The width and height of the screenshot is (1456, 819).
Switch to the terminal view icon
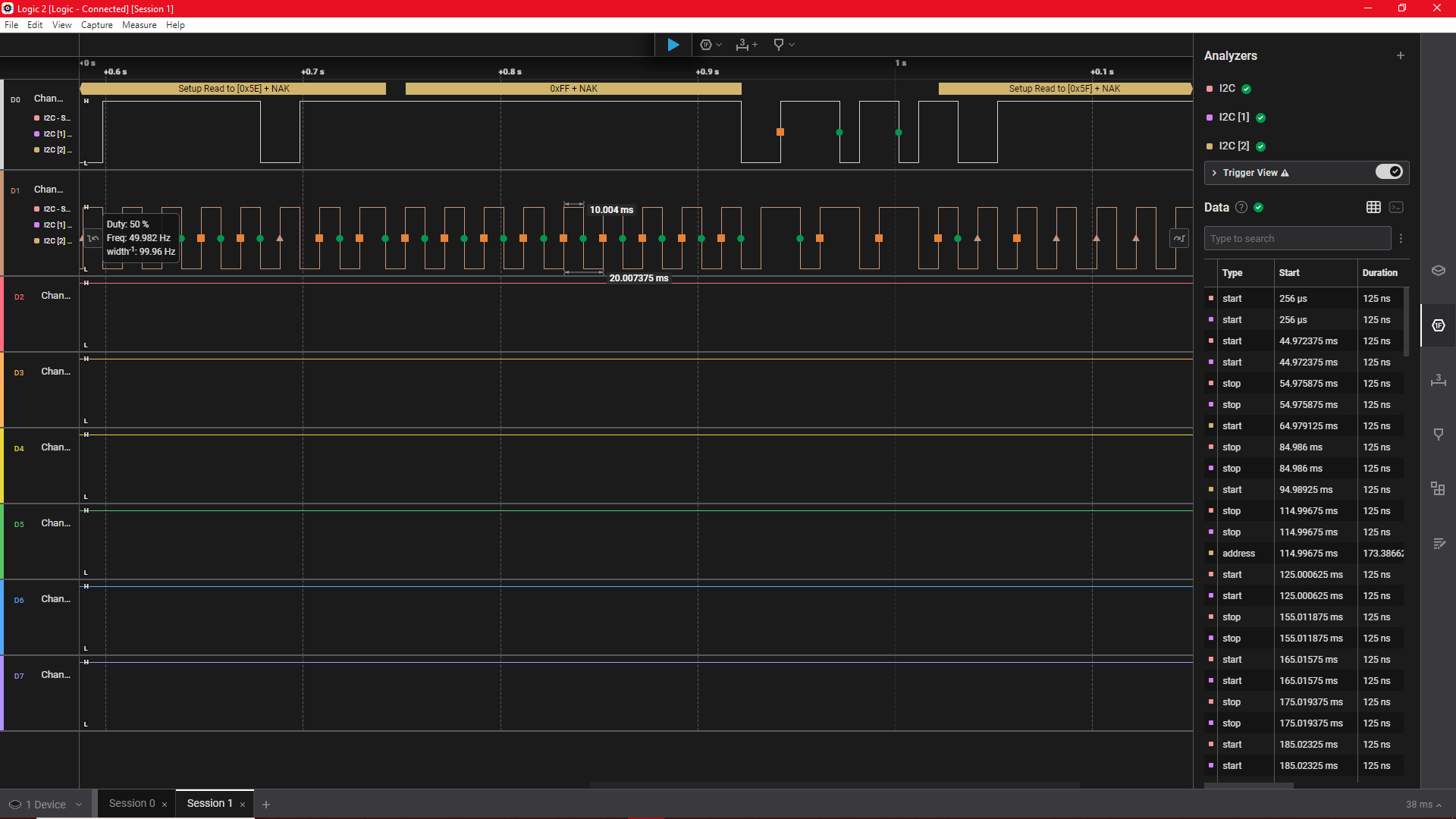tap(1396, 207)
